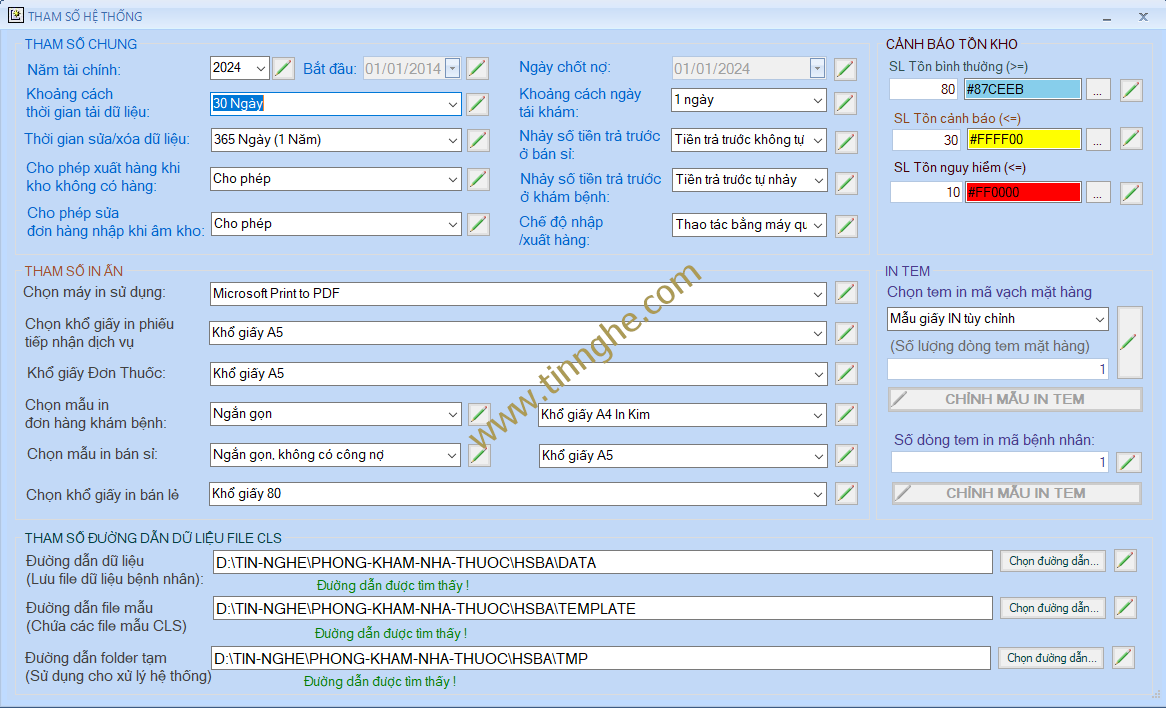The height and width of the screenshot is (708, 1166).
Task: Click pencil for Đường dẫn dữ liệu path
Action: pos(1125,561)
